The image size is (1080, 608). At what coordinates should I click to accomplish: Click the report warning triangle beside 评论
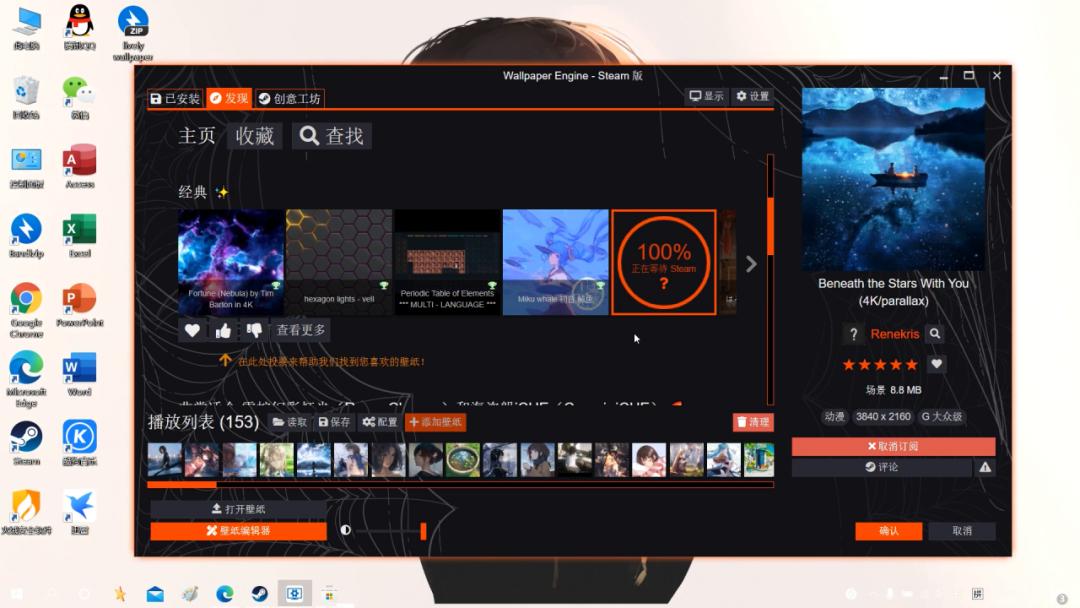984,466
